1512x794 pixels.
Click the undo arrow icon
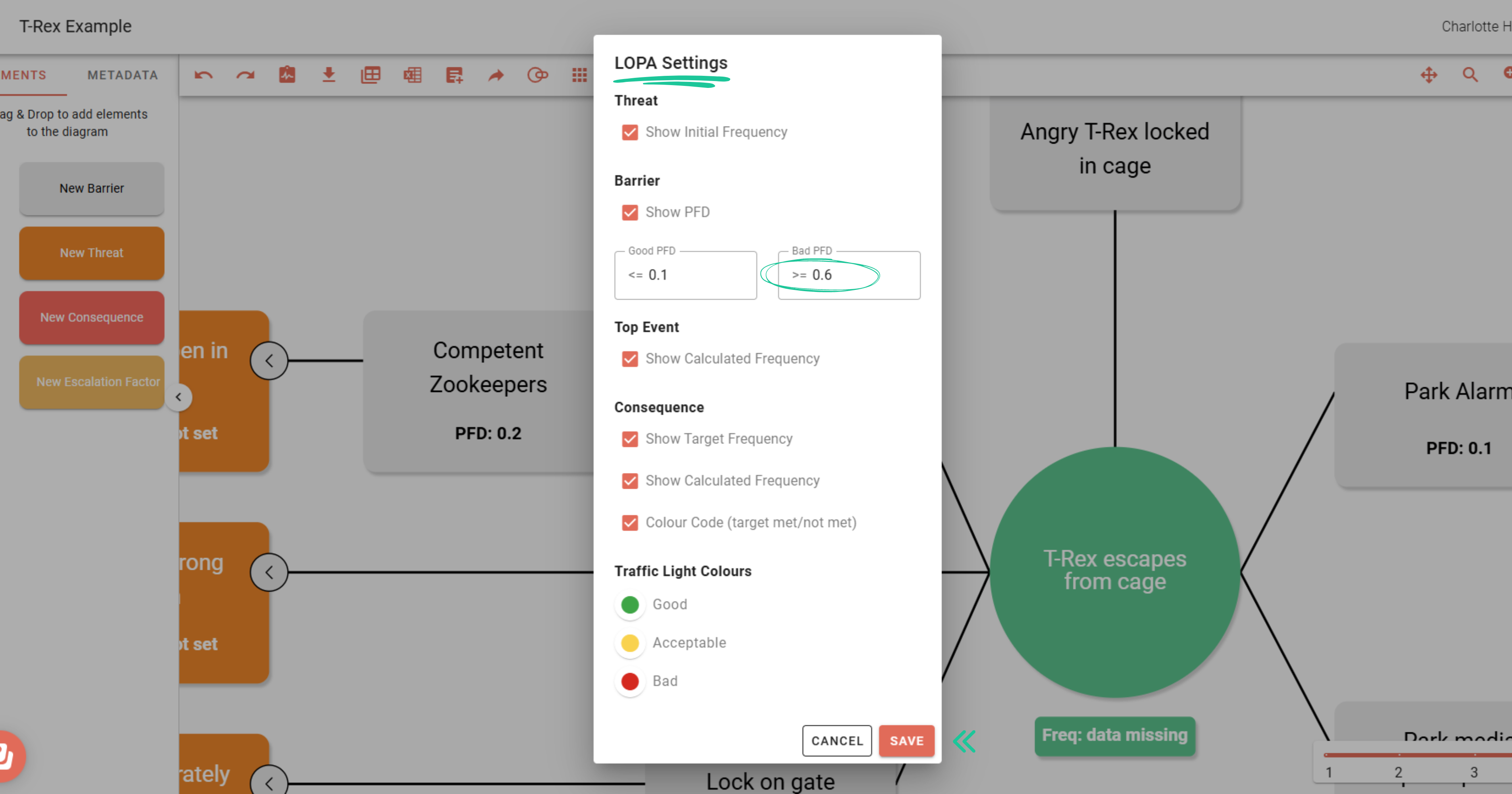203,75
